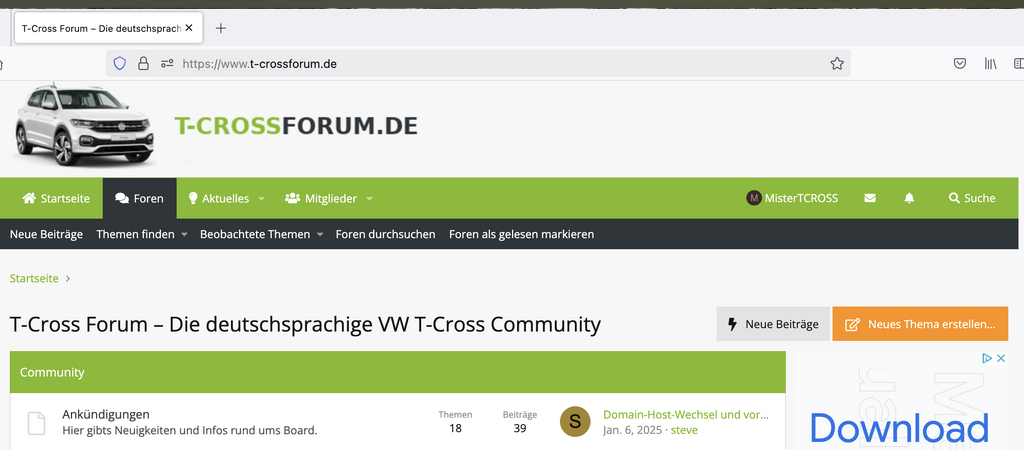Open the Ankündigungen forum
This screenshot has width=1024, height=450.
tap(106, 414)
